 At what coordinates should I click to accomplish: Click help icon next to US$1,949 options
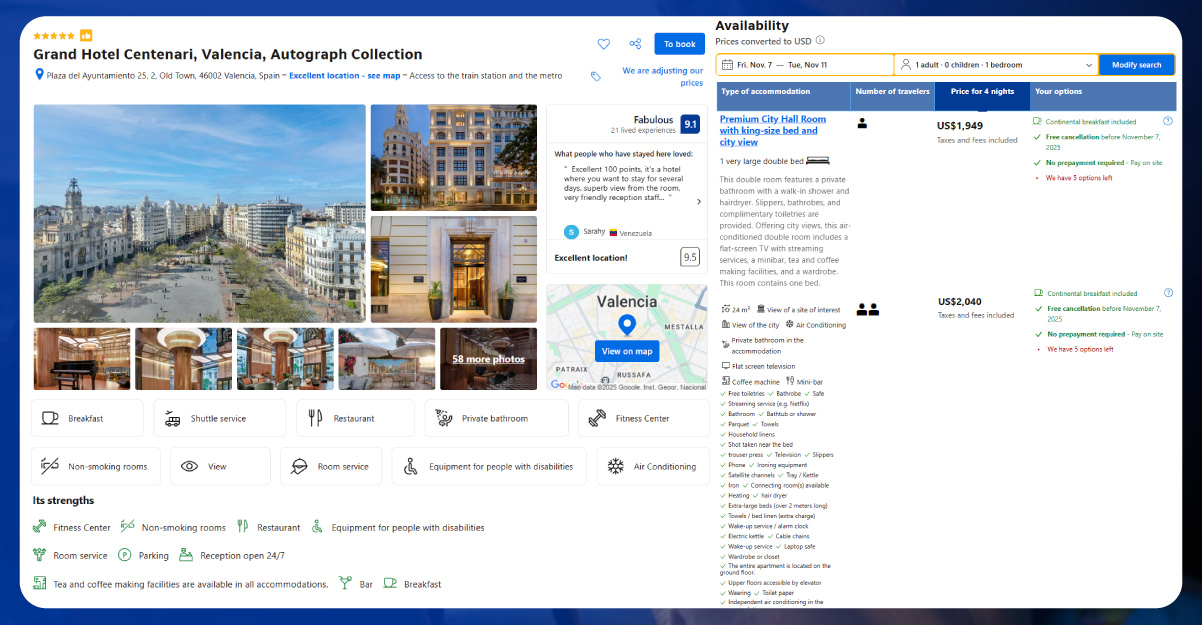pos(1168,121)
